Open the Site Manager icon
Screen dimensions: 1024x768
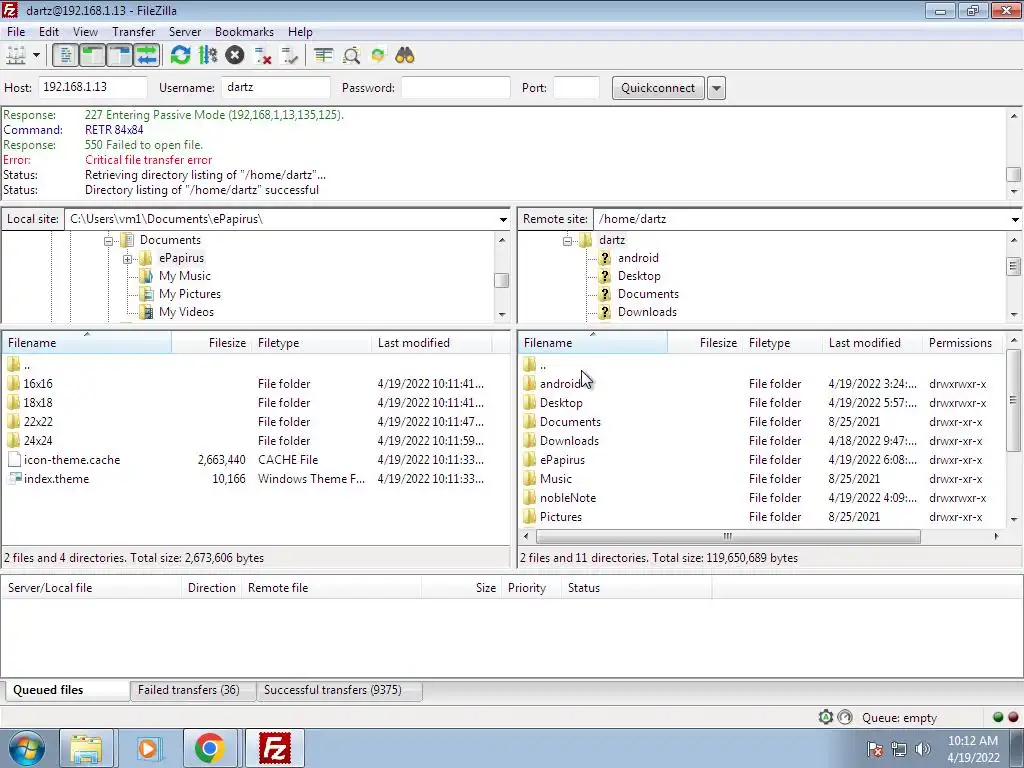point(16,56)
